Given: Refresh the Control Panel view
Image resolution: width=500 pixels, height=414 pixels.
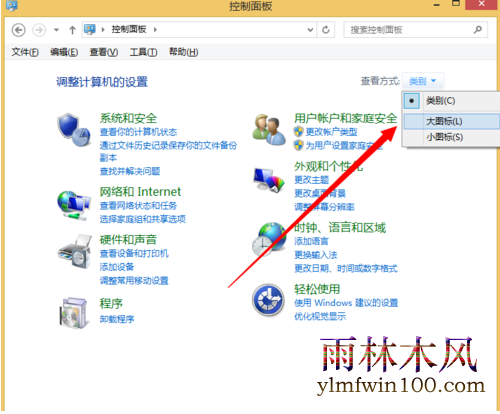Looking at the screenshot, I should (x=326, y=30).
